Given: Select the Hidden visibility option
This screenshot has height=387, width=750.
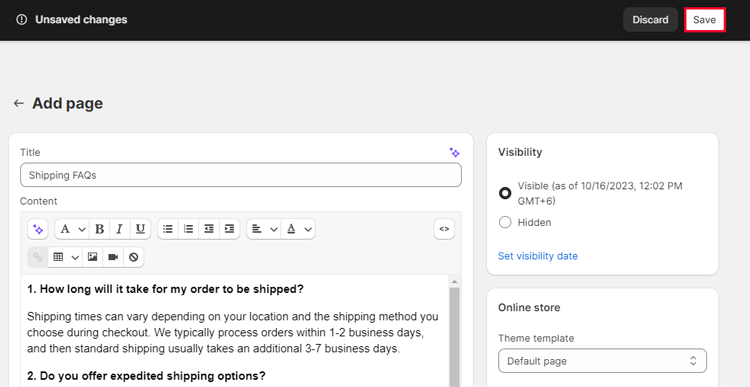Looking at the screenshot, I should click(x=505, y=222).
